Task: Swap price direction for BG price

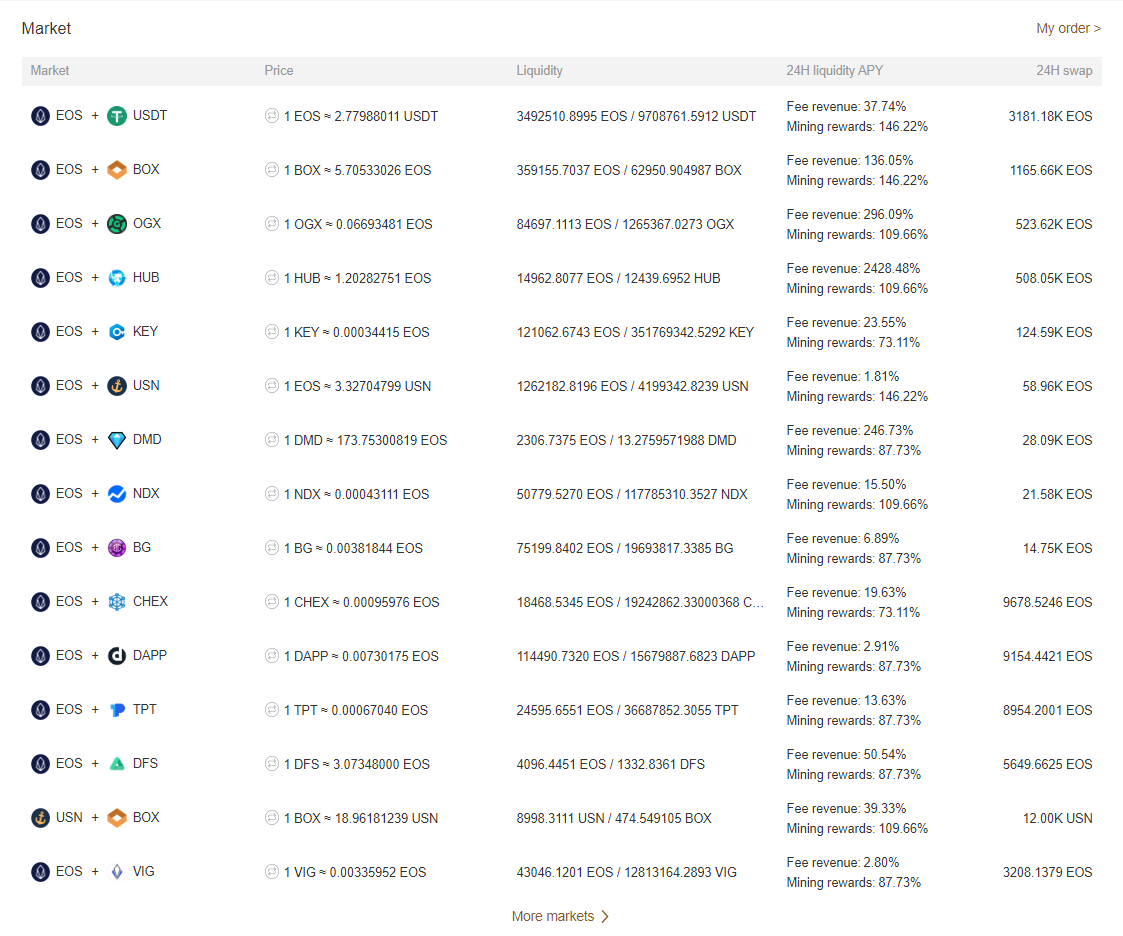Action: tap(271, 547)
